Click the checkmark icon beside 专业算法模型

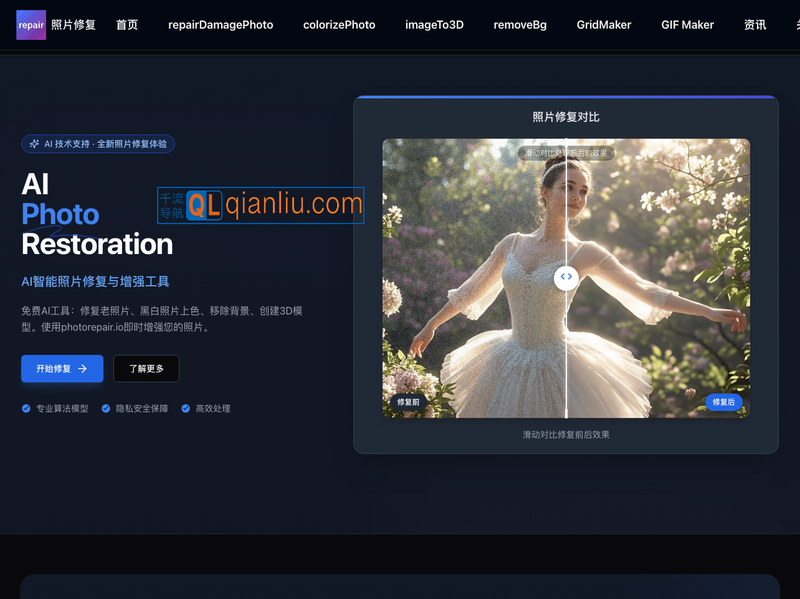[x=24, y=409]
